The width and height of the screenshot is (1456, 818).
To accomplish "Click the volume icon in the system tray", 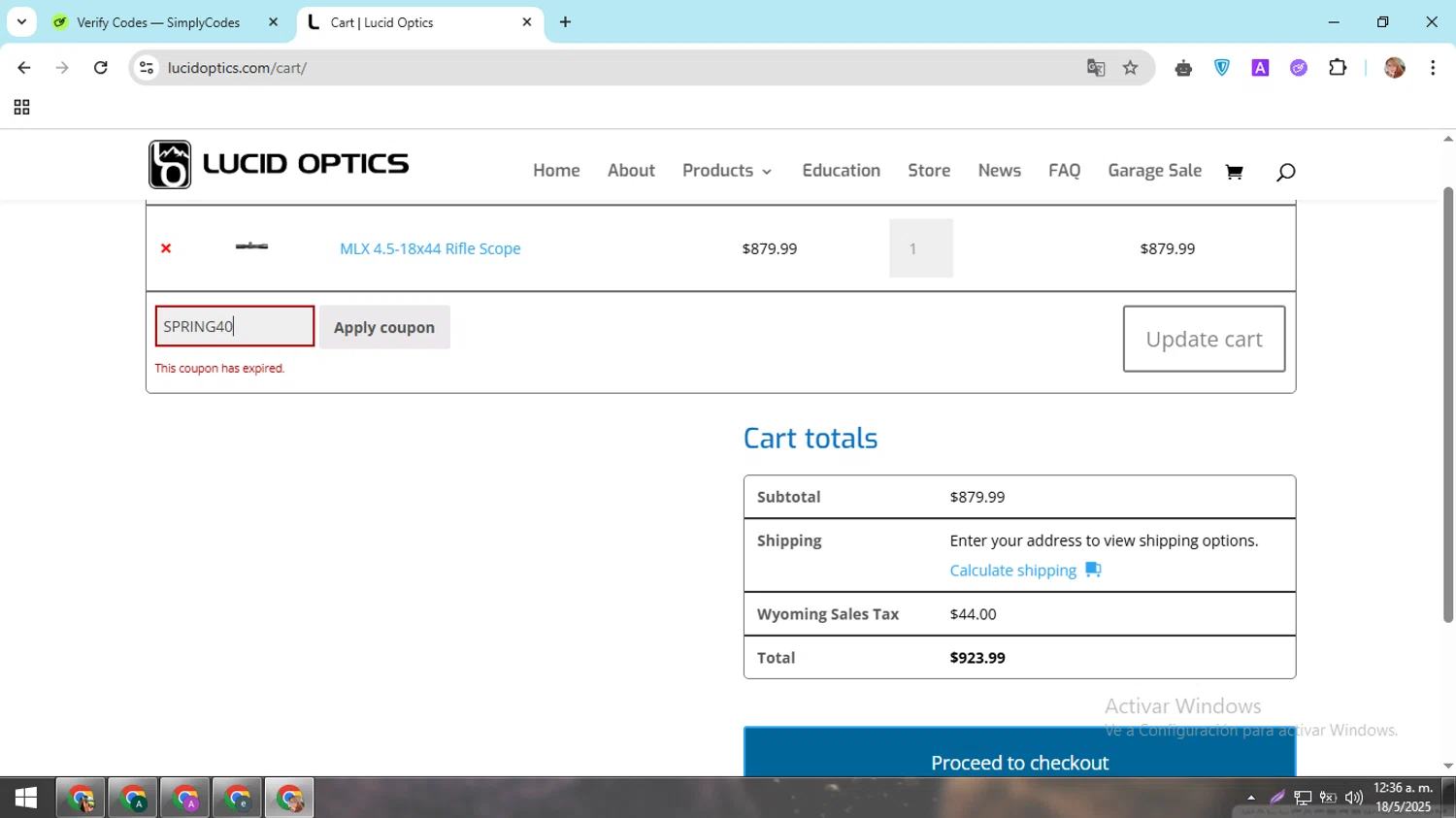I will click(x=1354, y=798).
